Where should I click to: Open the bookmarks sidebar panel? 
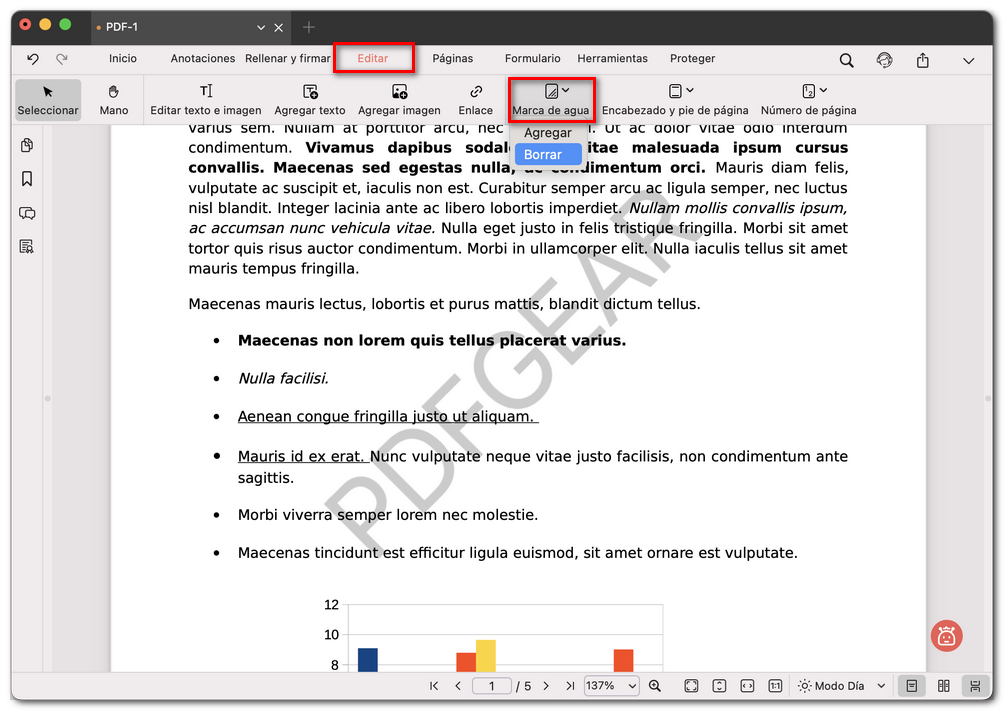[27, 179]
